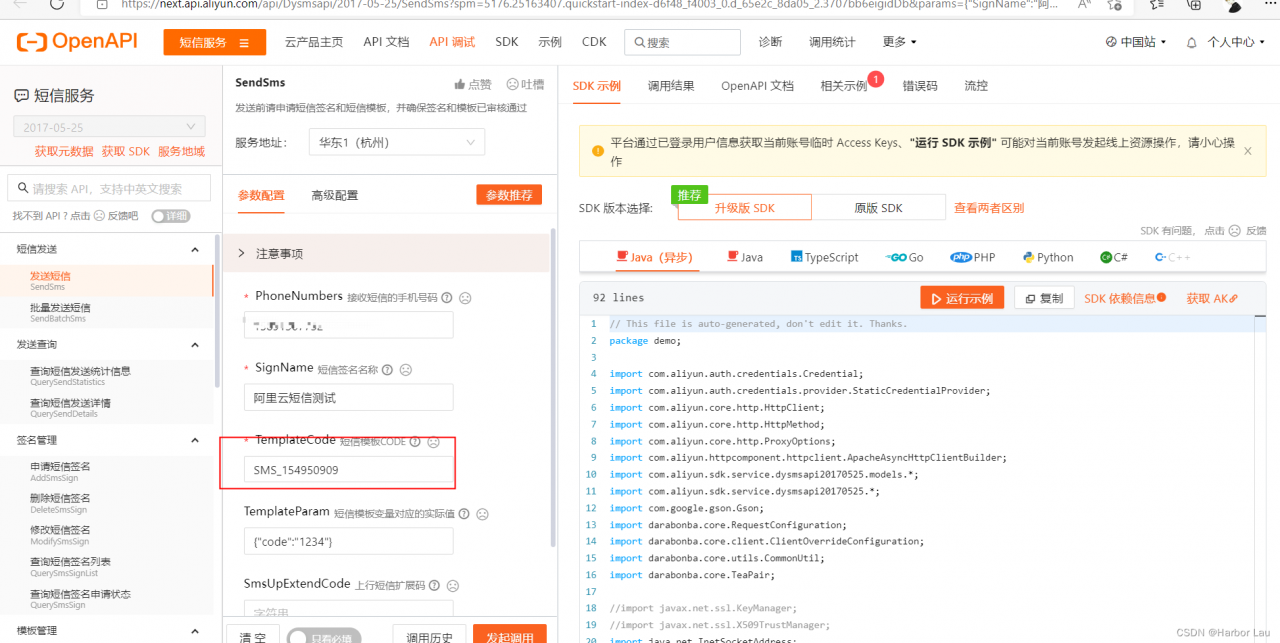Click the thumbs-up 点赞 icon for SendSms
Viewport: 1280px width, 643px height.
tap(460, 84)
